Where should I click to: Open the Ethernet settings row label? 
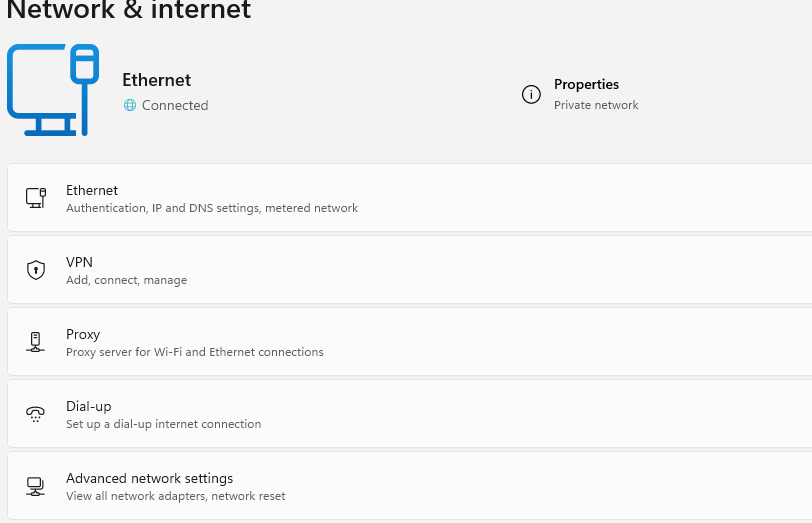[x=92, y=190]
